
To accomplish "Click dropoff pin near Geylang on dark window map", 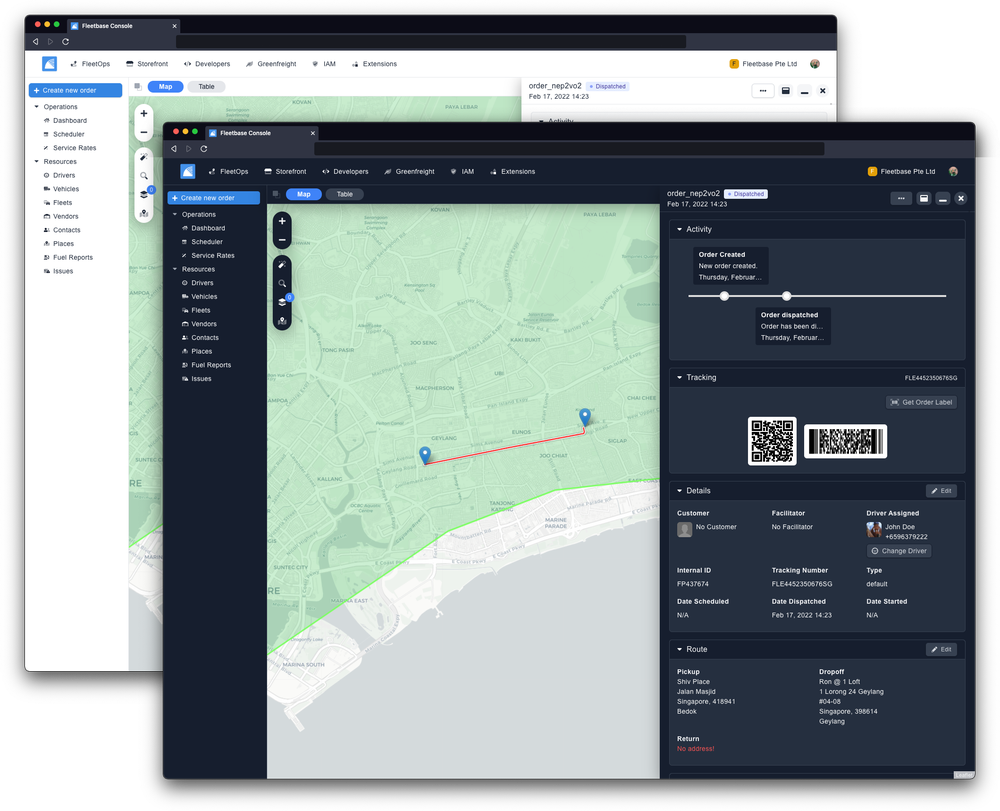I will [425, 455].
